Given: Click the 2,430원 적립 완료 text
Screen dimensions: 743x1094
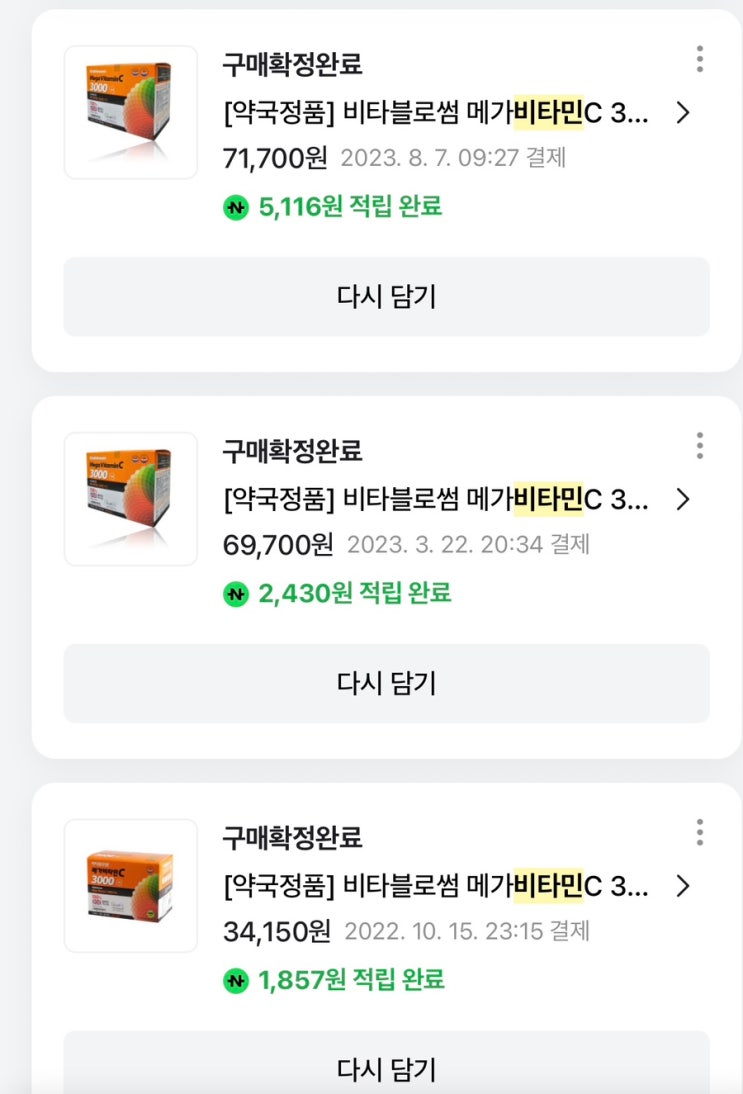Looking at the screenshot, I should [x=354, y=594].
